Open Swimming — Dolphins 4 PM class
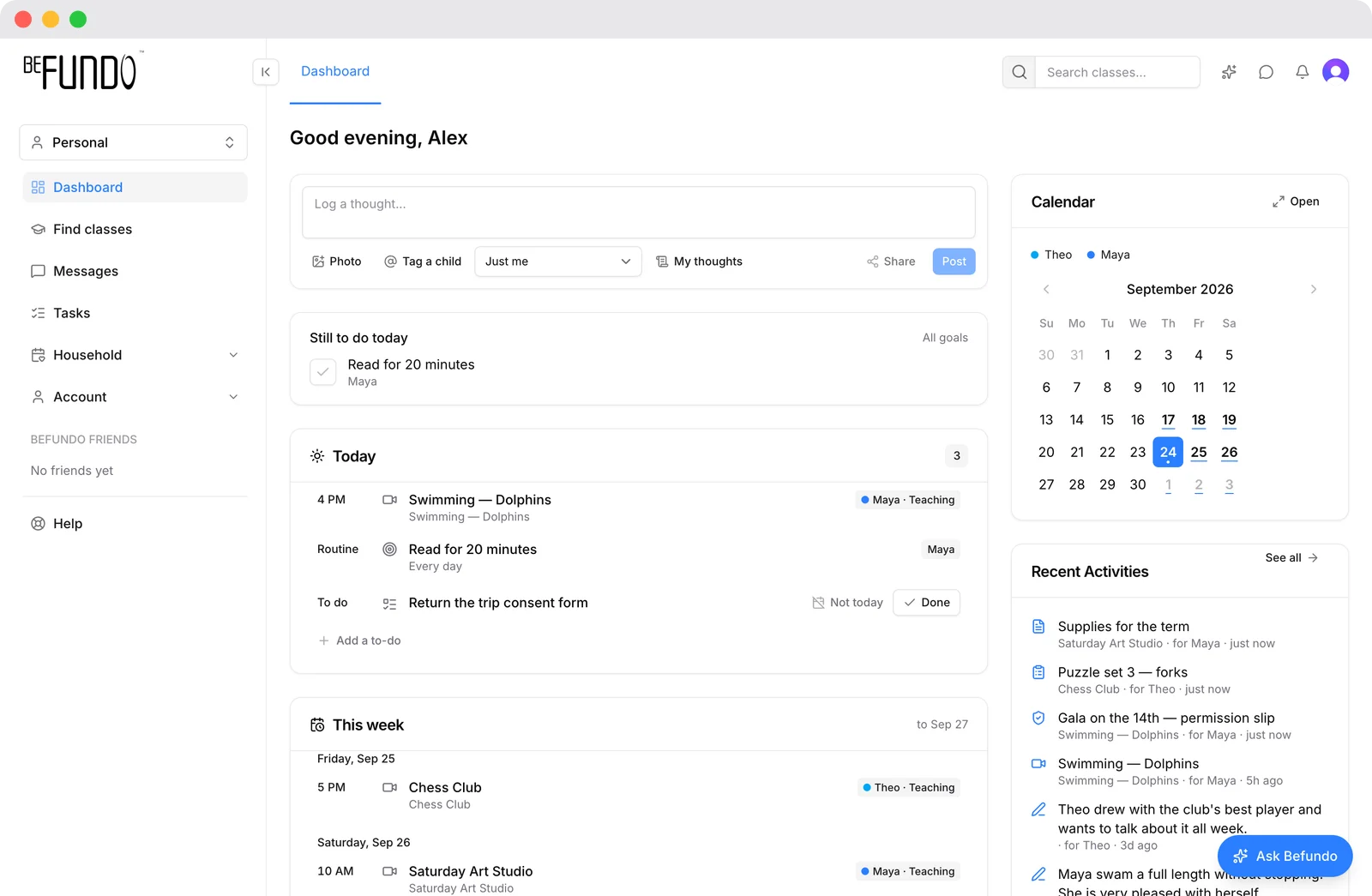The height and width of the screenshot is (896, 1372). click(638, 508)
